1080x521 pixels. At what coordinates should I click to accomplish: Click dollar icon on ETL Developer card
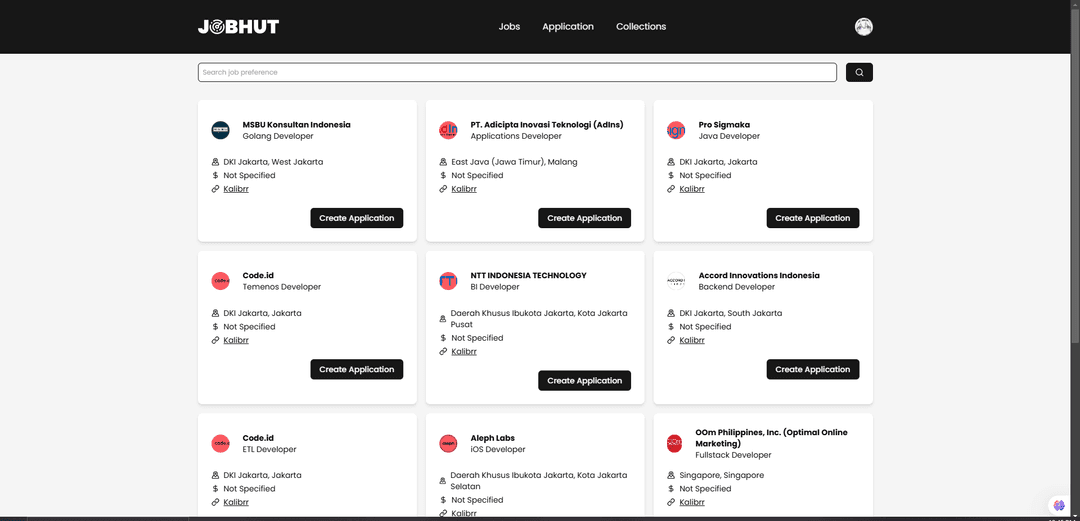pos(215,489)
